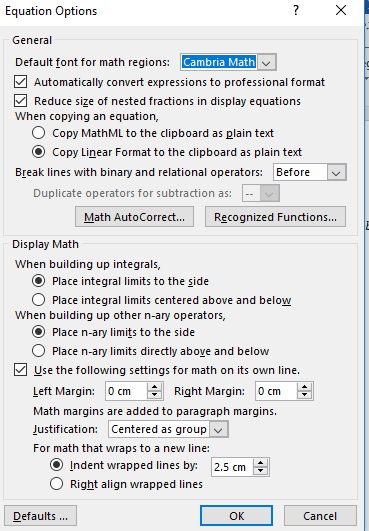369x531 pixels.
Task: Select Copy MathML to the clipboard option
Action: (x=39, y=133)
